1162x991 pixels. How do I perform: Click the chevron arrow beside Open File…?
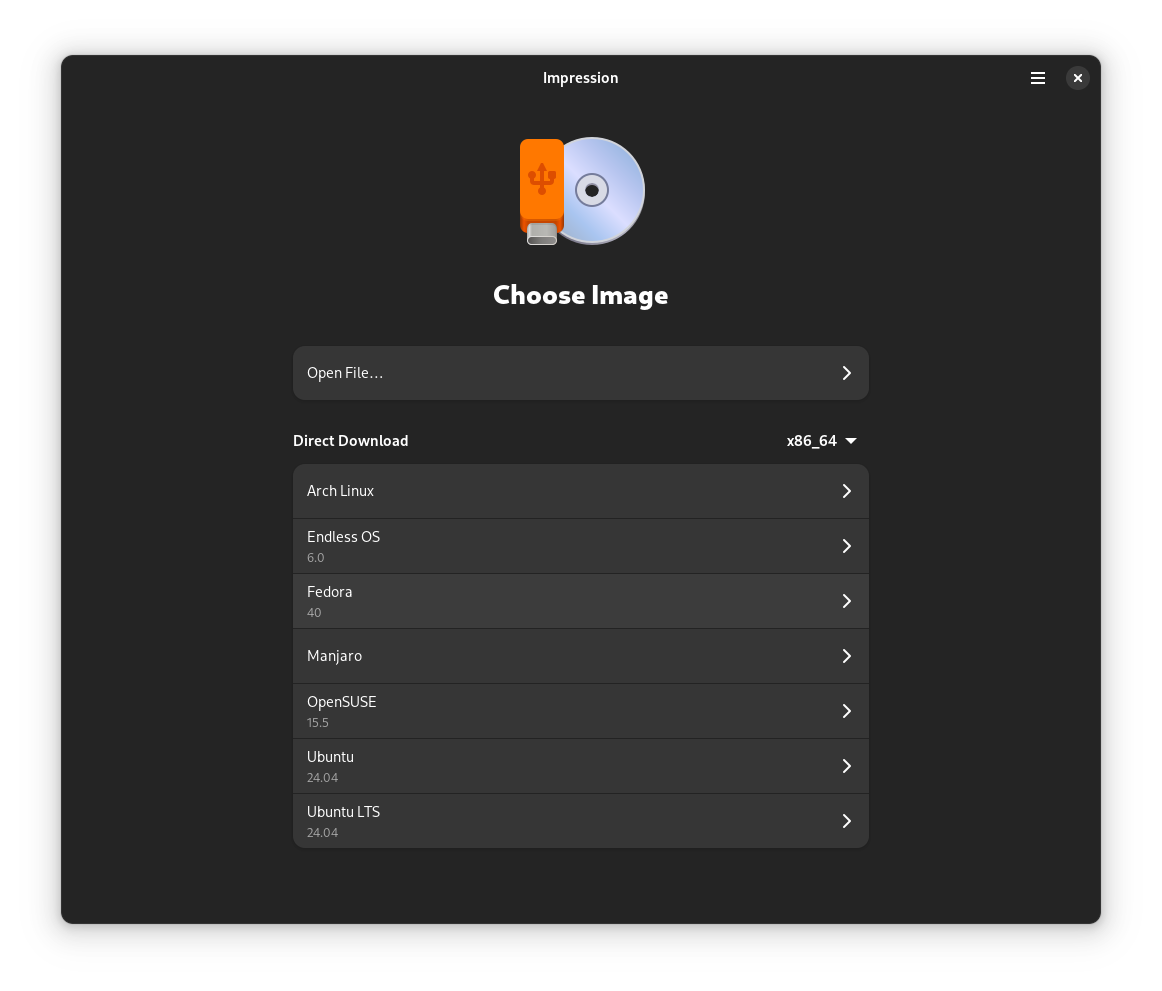[x=846, y=373]
